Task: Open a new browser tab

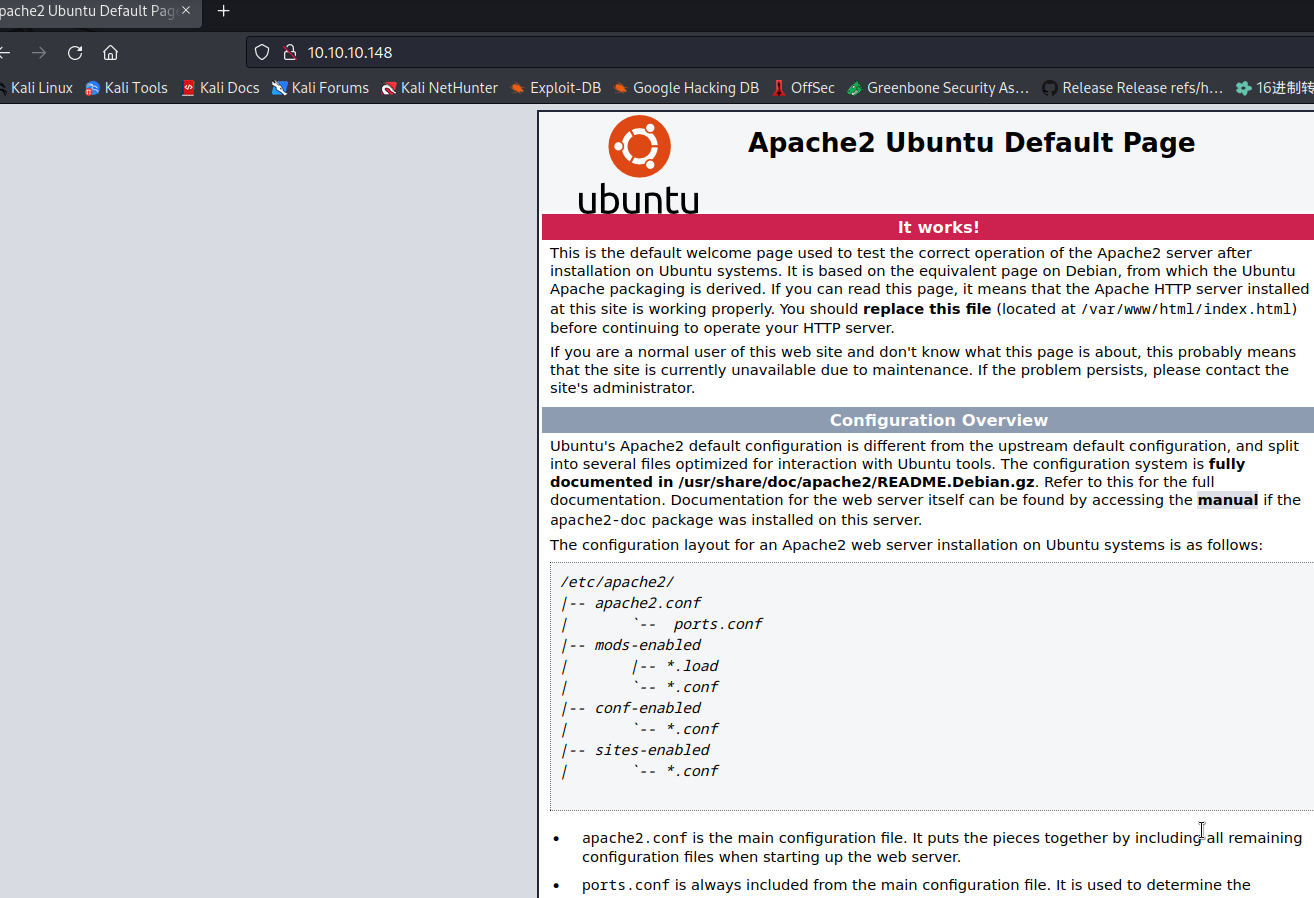Action: click(223, 11)
